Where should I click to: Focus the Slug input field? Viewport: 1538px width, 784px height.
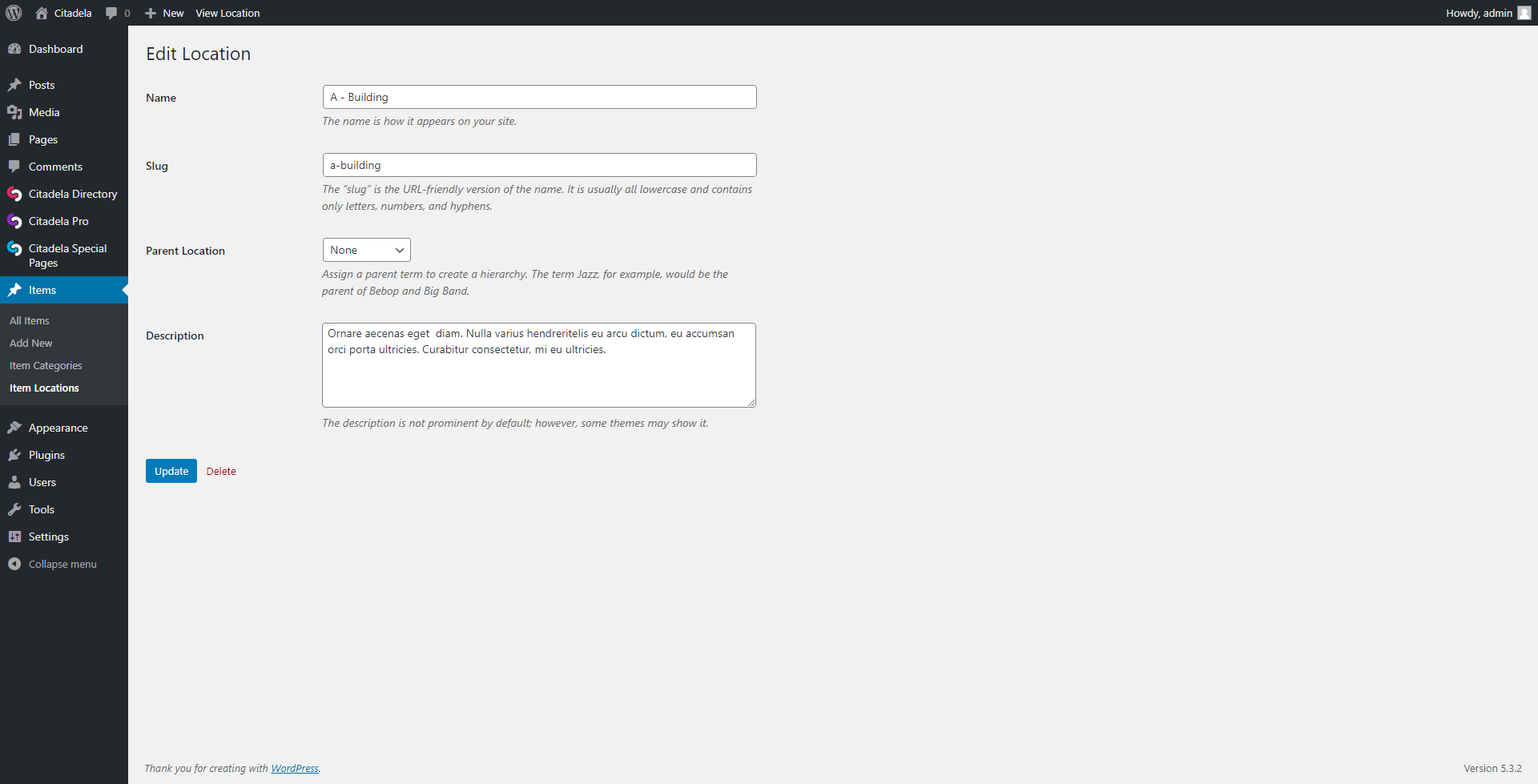coord(539,165)
